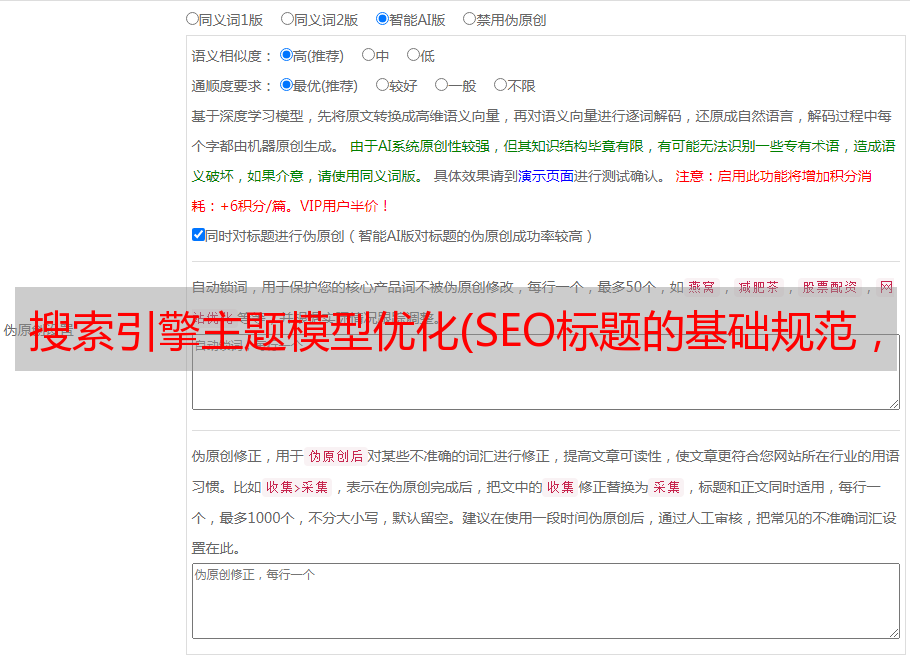Click the 收集>采集 example tag
Screen dimensions: 911x658
tap(297, 488)
